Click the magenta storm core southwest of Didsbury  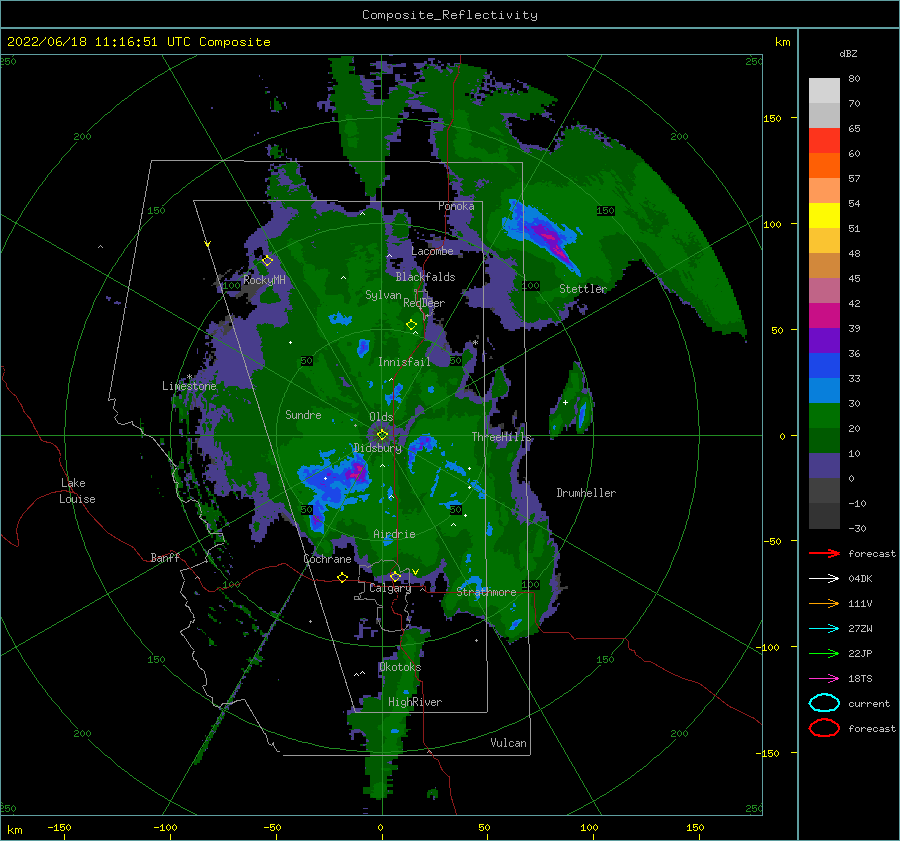tap(356, 471)
